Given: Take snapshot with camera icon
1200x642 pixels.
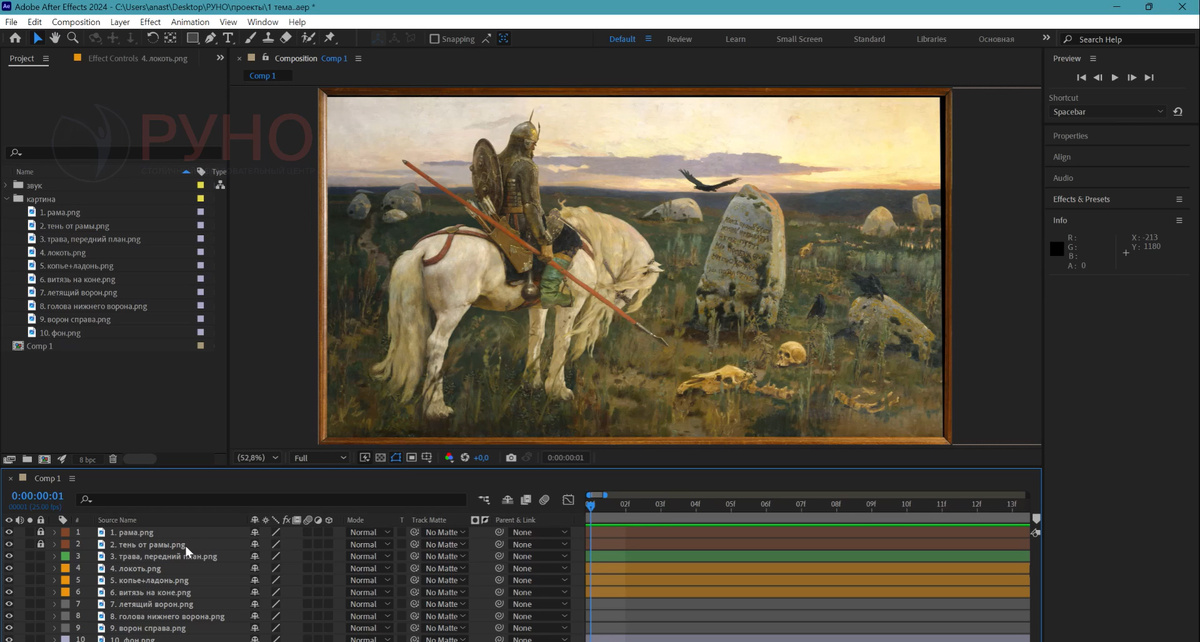Looking at the screenshot, I should coord(511,458).
